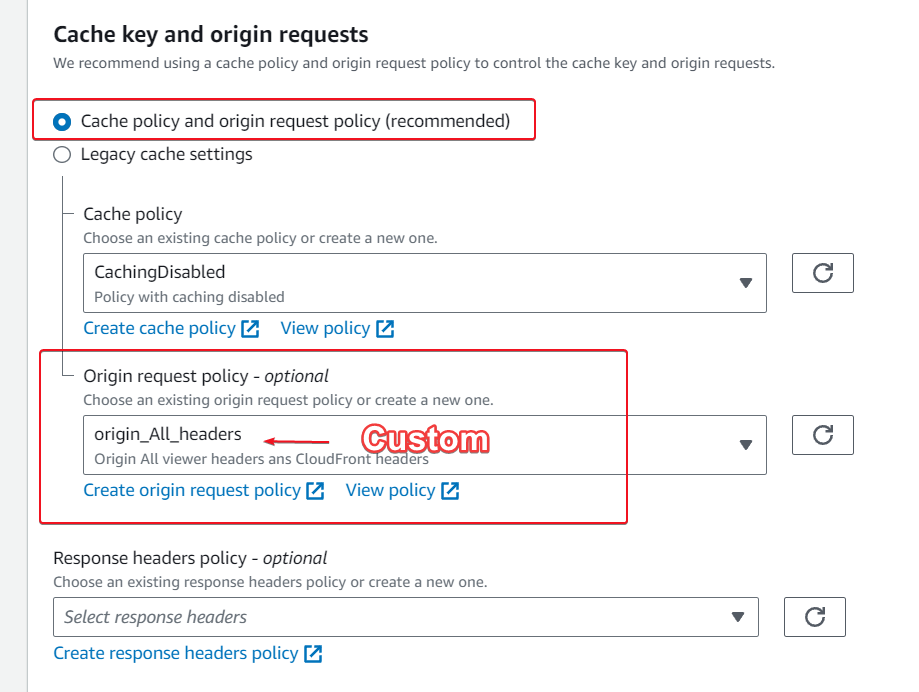The height and width of the screenshot is (692, 919).
Task: Click the Legacy cache settings label text
Action: [x=166, y=154]
